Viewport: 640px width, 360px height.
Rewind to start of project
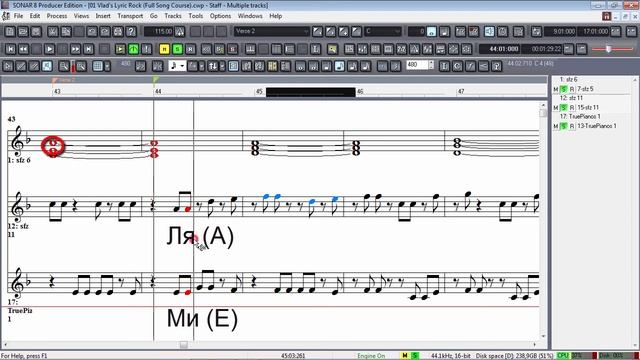pyautogui.click(x=11, y=49)
